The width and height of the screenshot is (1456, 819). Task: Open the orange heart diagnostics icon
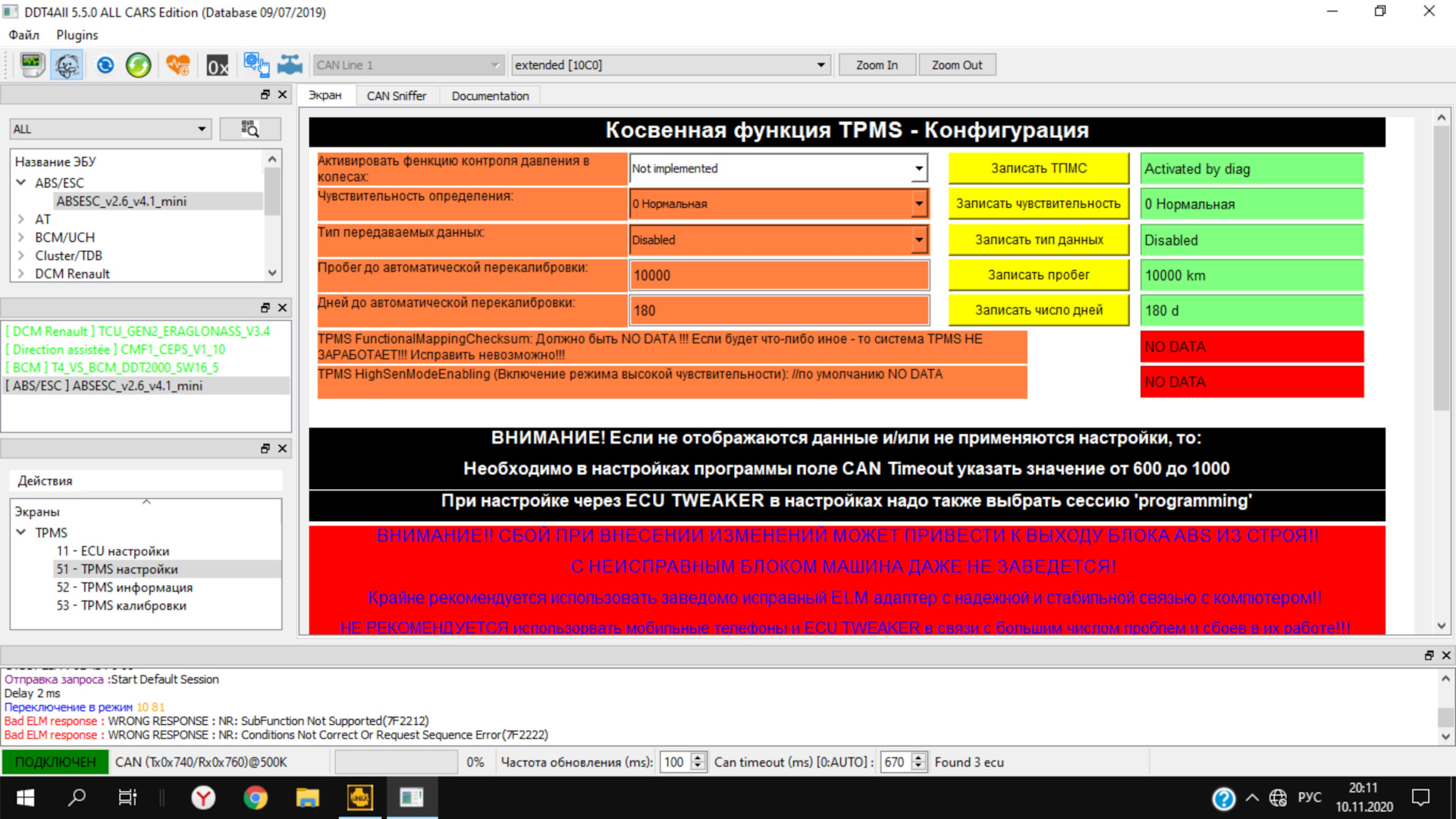[178, 65]
